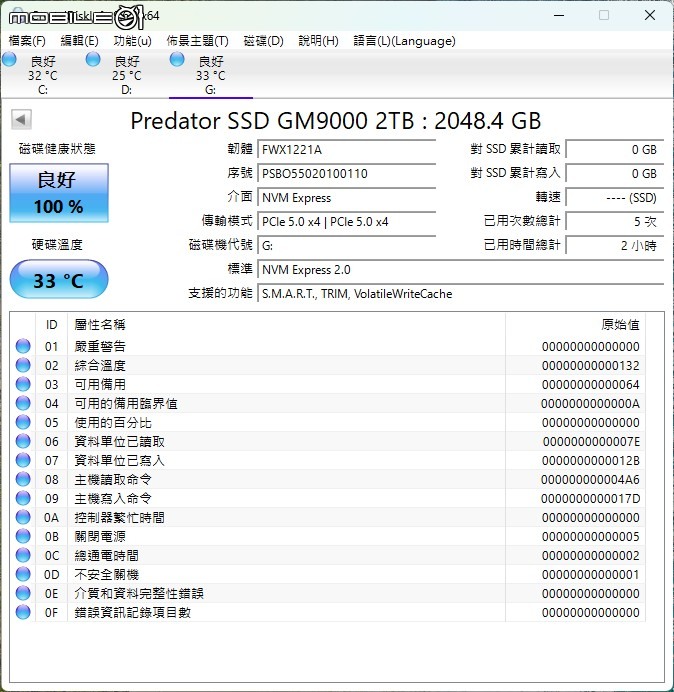Select the G: drive tab

tap(211, 74)
